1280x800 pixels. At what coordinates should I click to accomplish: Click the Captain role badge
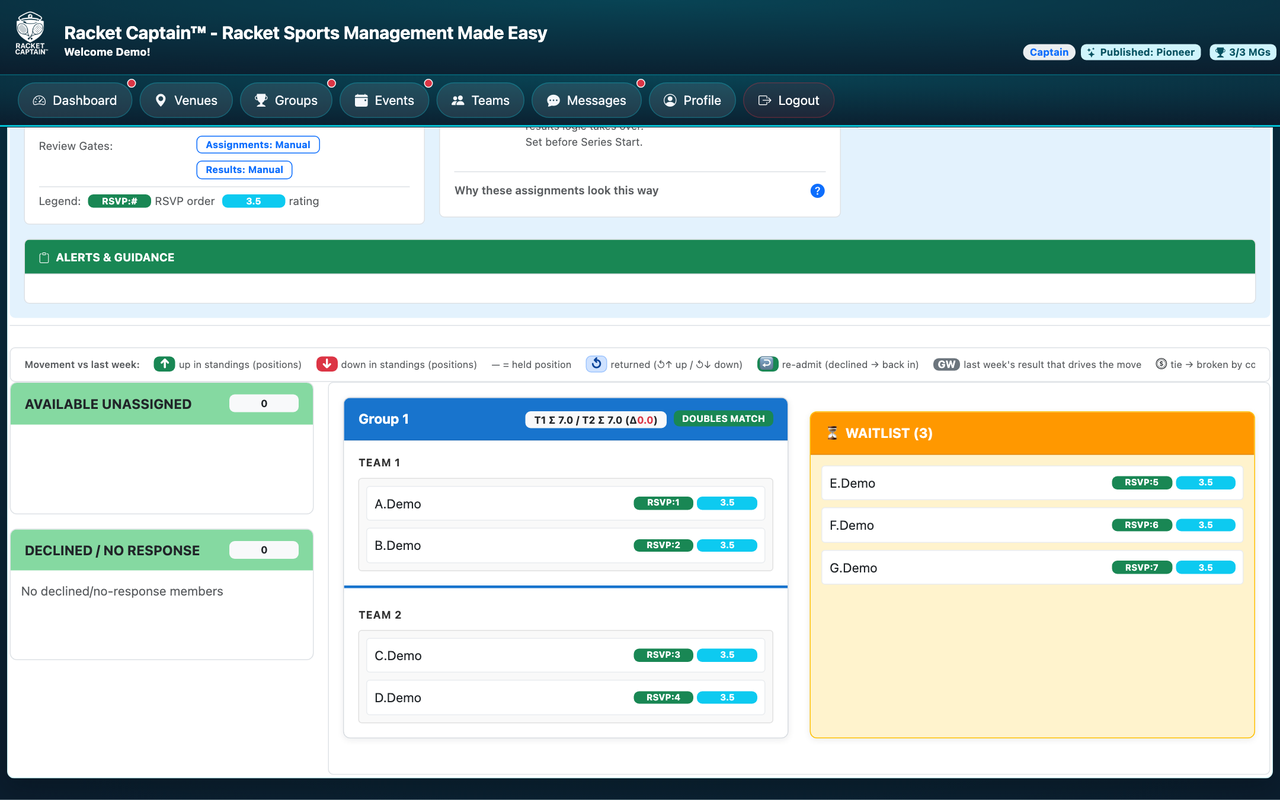pyautogui.click(x=1049, y=52)
